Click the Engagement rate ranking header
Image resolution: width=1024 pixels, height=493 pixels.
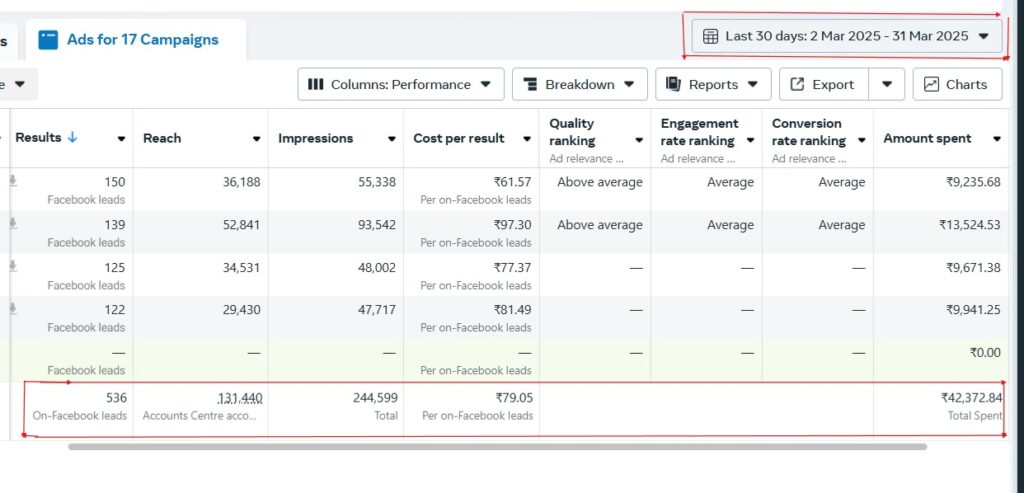coord(699,132)
